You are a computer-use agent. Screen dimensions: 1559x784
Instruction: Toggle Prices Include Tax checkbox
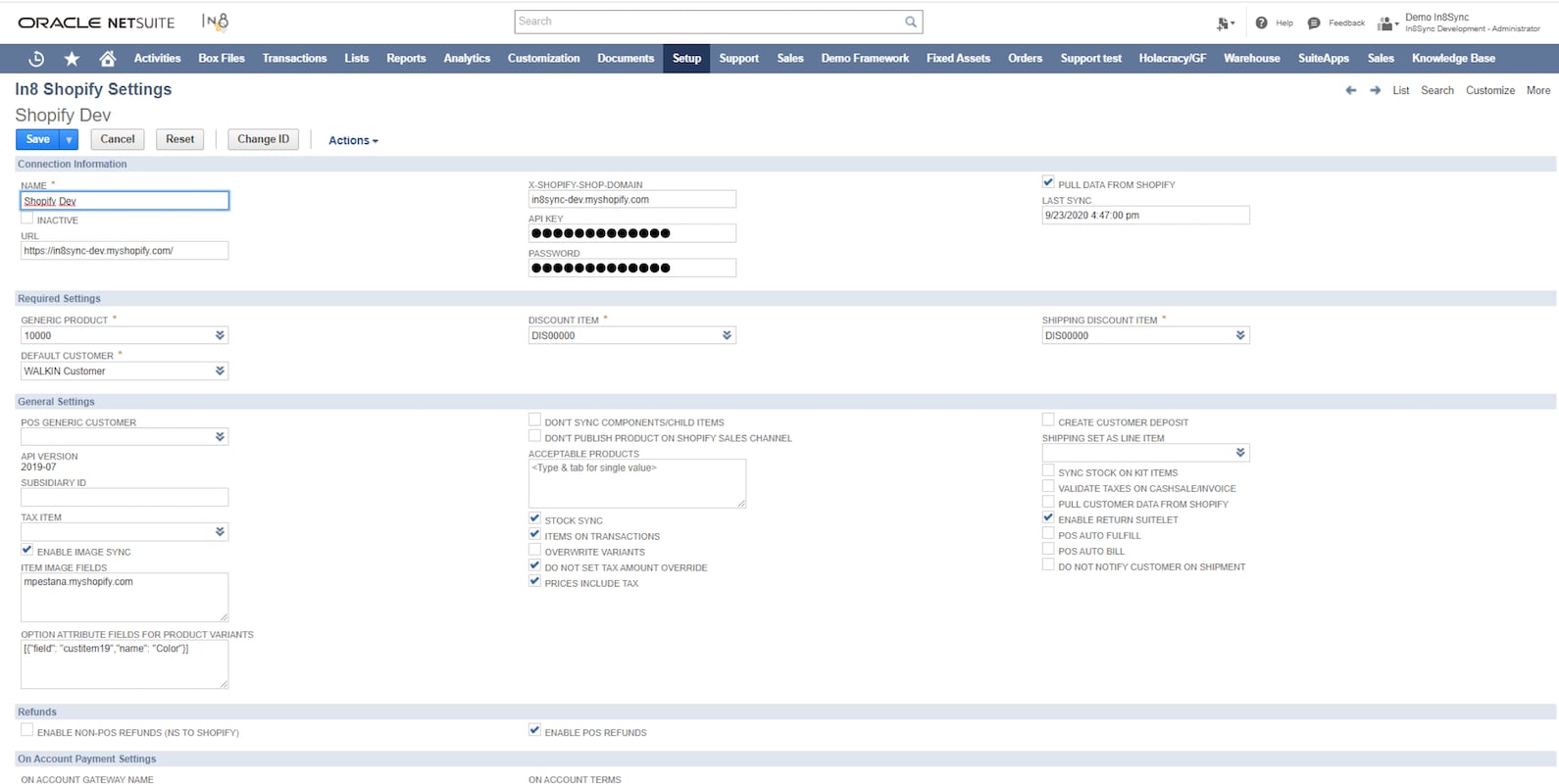pos(534,581)
